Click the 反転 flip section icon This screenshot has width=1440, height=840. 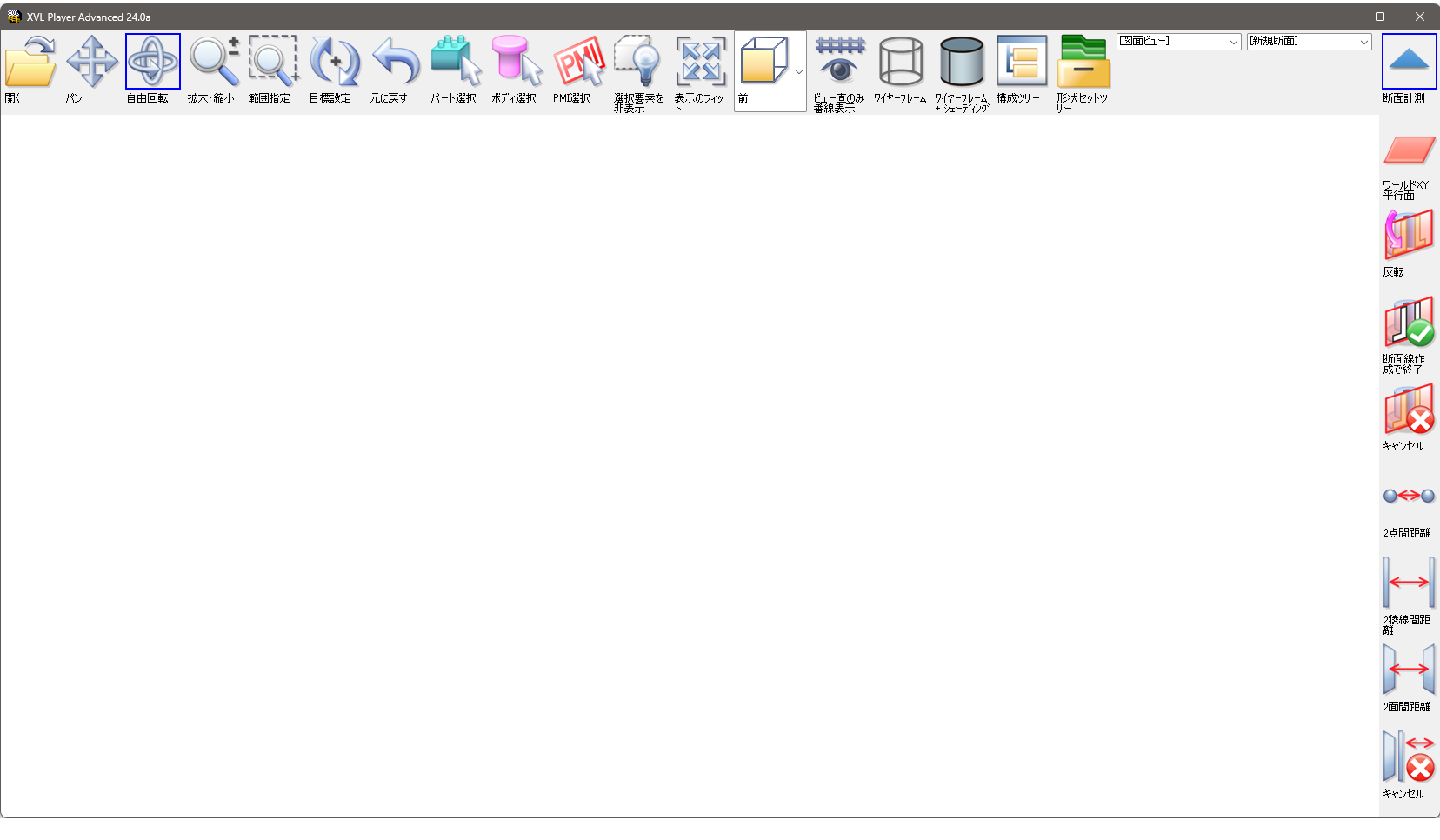(1410, 236)
